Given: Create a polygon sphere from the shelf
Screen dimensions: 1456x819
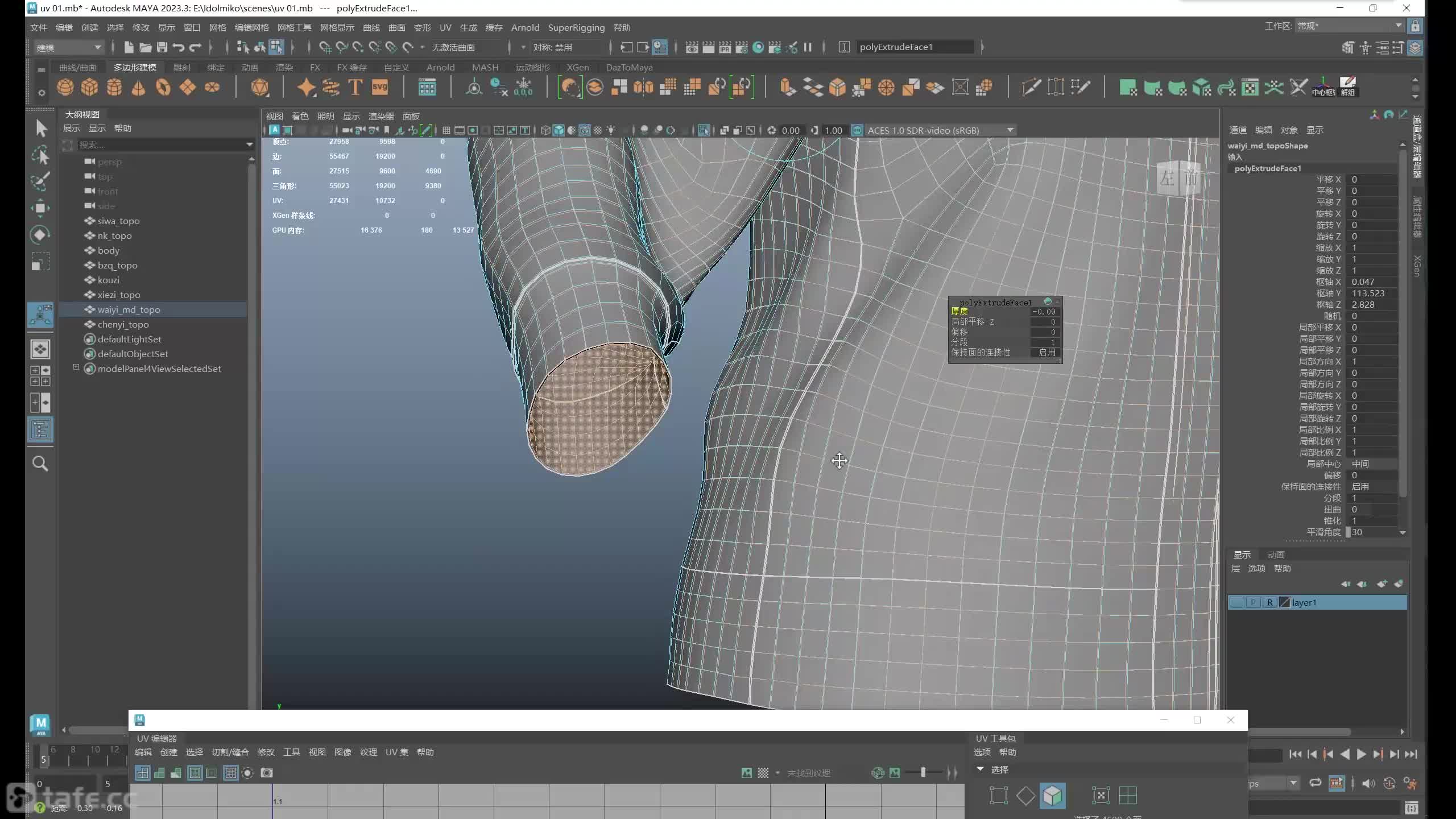Looking at the screenshot, I should click(x=65, y=87).
